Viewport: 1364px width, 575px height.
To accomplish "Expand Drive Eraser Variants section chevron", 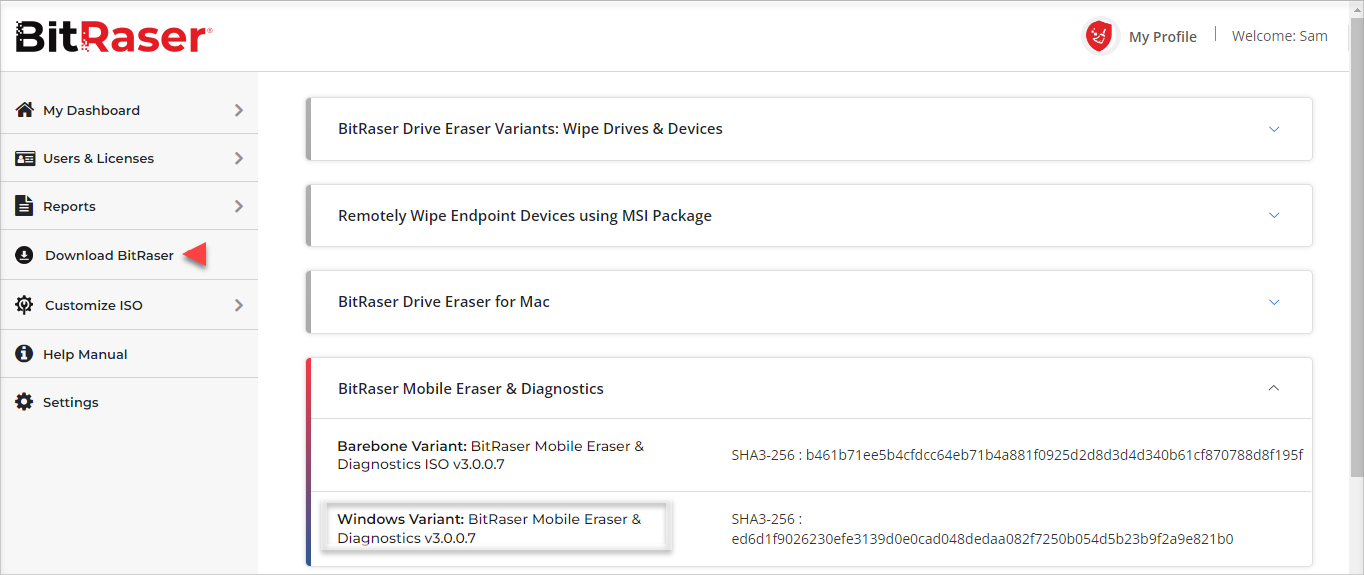I will click(1274, 129).
